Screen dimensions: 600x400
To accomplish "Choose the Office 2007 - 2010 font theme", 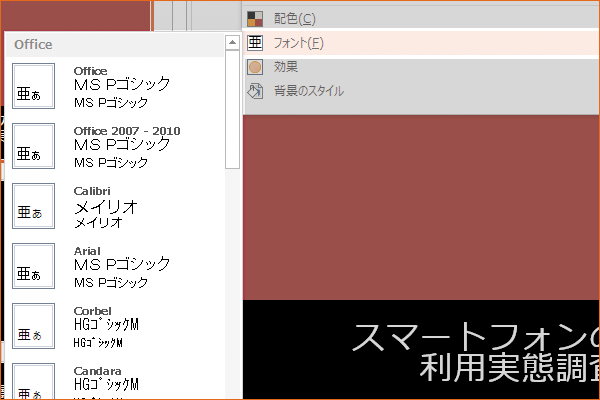I will point(115,146).
